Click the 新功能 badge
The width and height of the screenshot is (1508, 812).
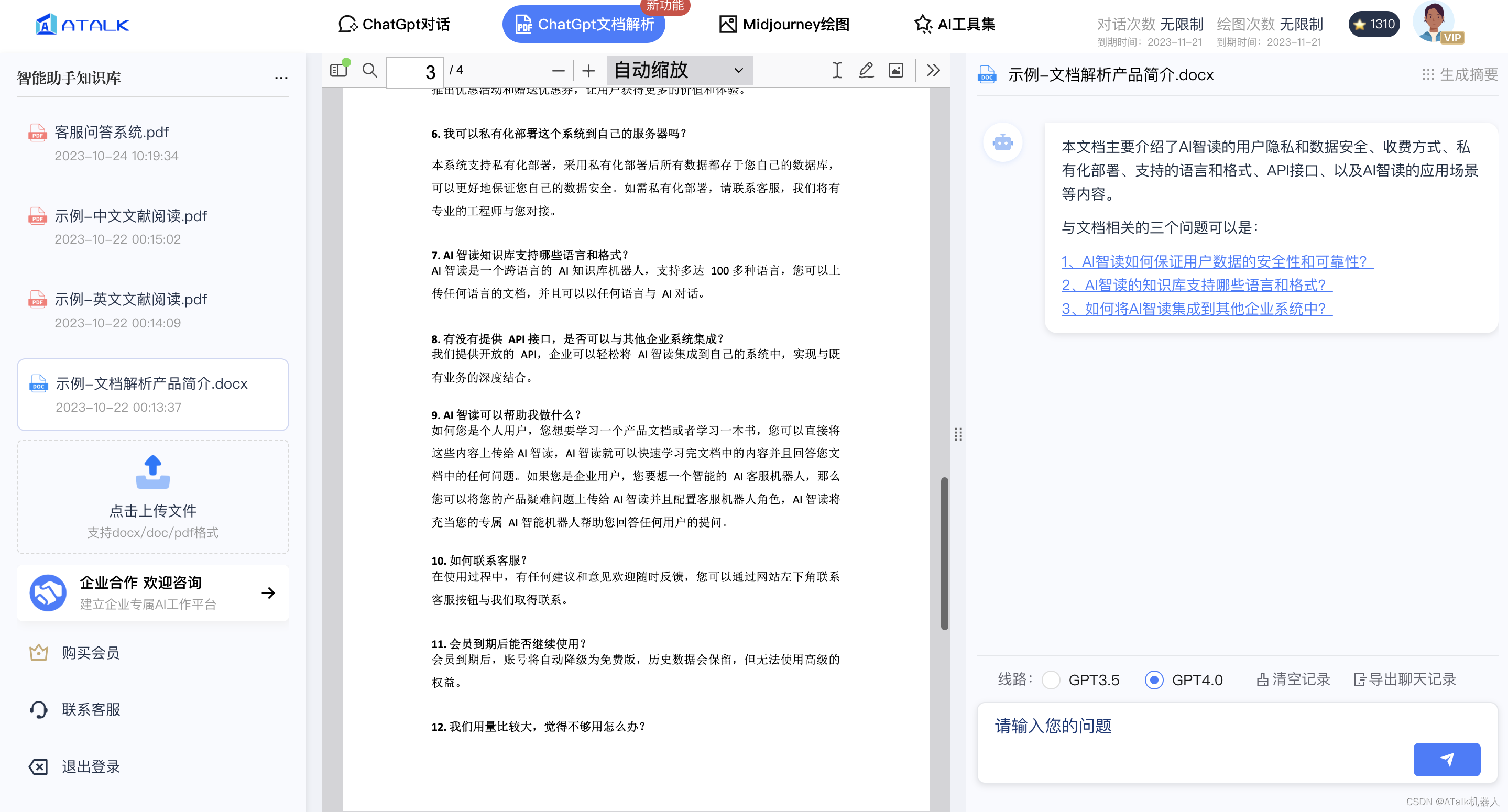pos(665,6)
